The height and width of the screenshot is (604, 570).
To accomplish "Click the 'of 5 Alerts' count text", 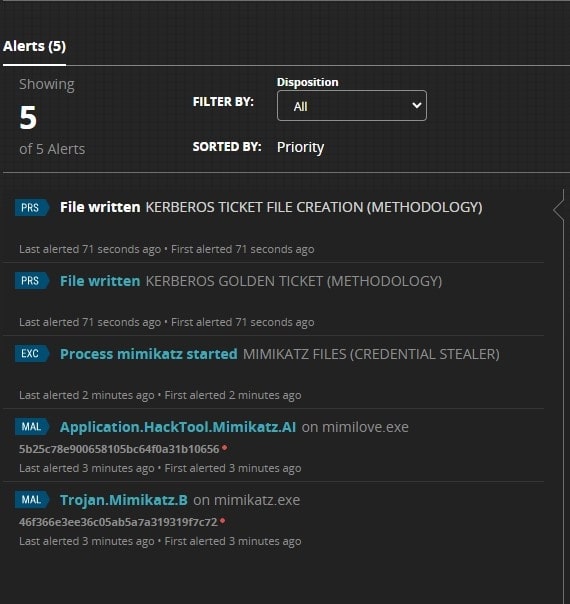I will pyautogui.click(x=52, y=149).
